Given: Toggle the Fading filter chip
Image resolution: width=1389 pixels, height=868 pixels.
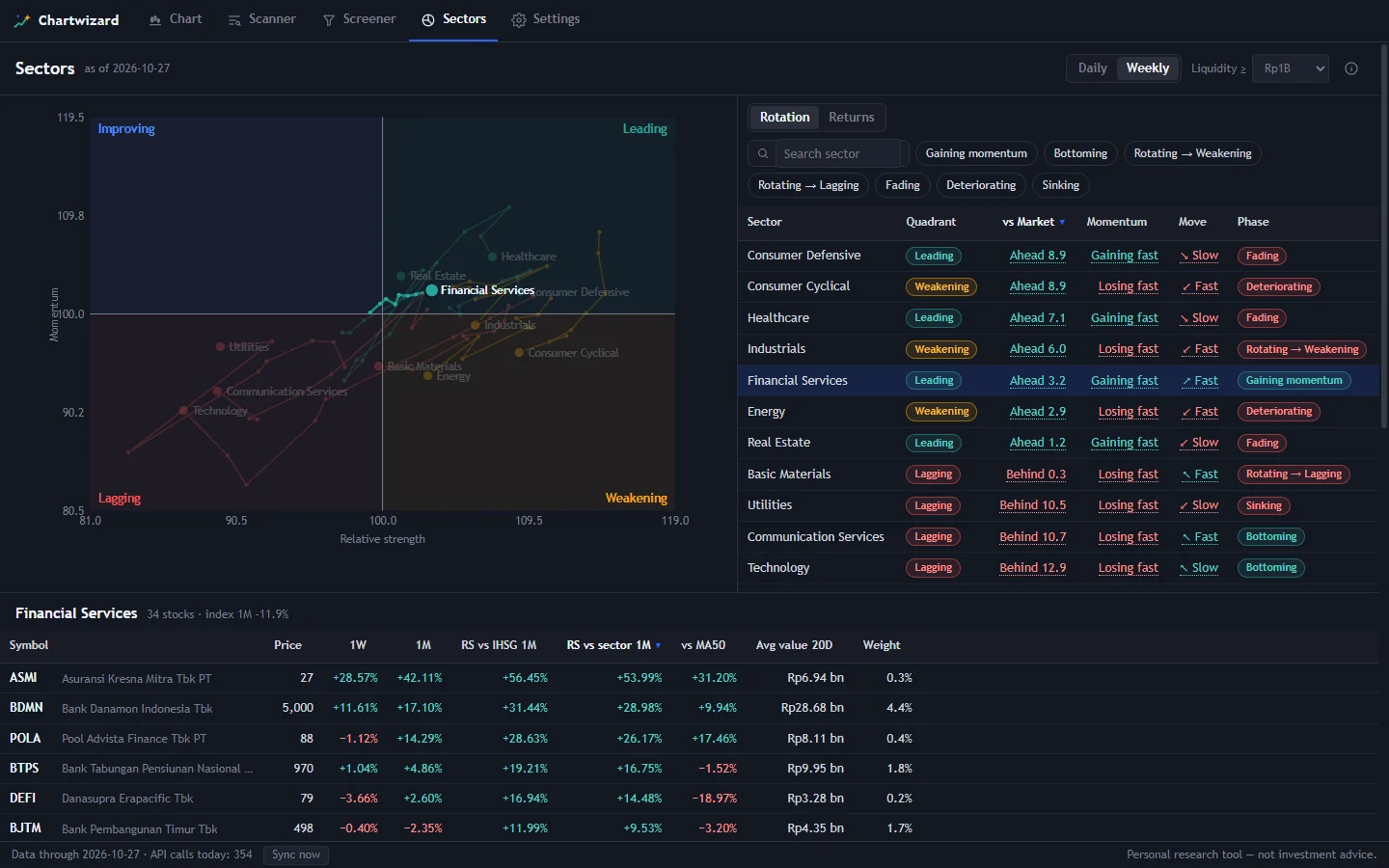Looking at the screenshot, I should (902, 185).
